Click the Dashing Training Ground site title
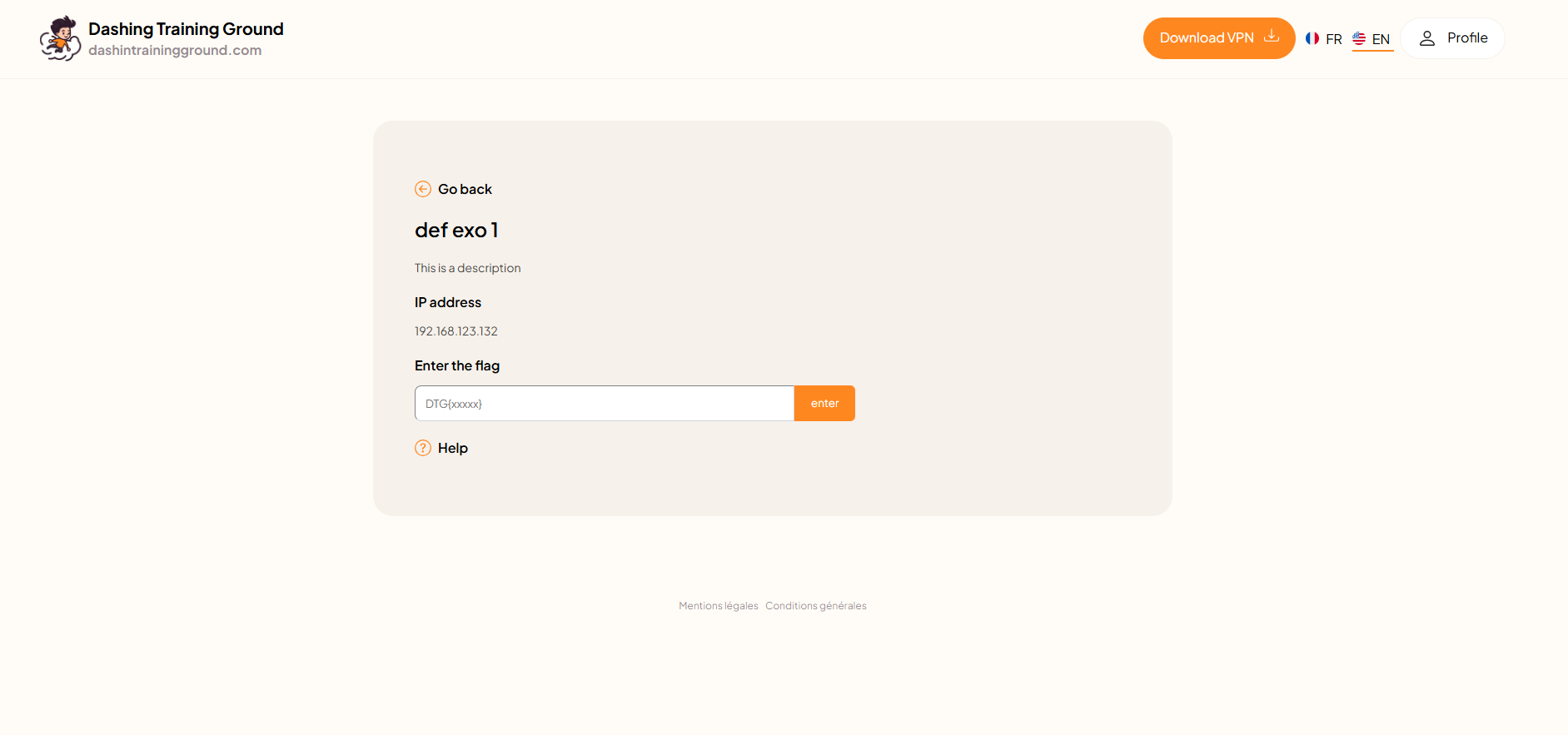 [x=186, y=29]
